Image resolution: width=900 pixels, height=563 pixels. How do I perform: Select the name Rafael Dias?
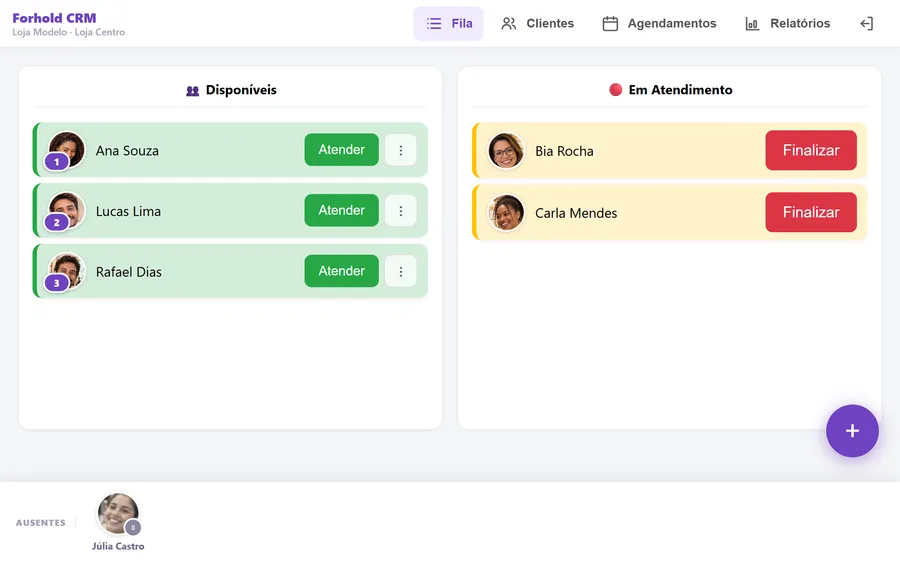pos(129,272)
